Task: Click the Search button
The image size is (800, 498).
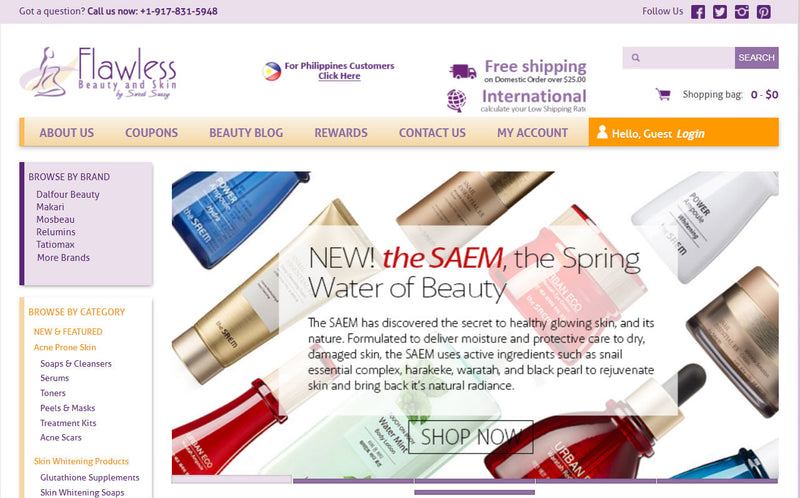Action: (757, 58)
